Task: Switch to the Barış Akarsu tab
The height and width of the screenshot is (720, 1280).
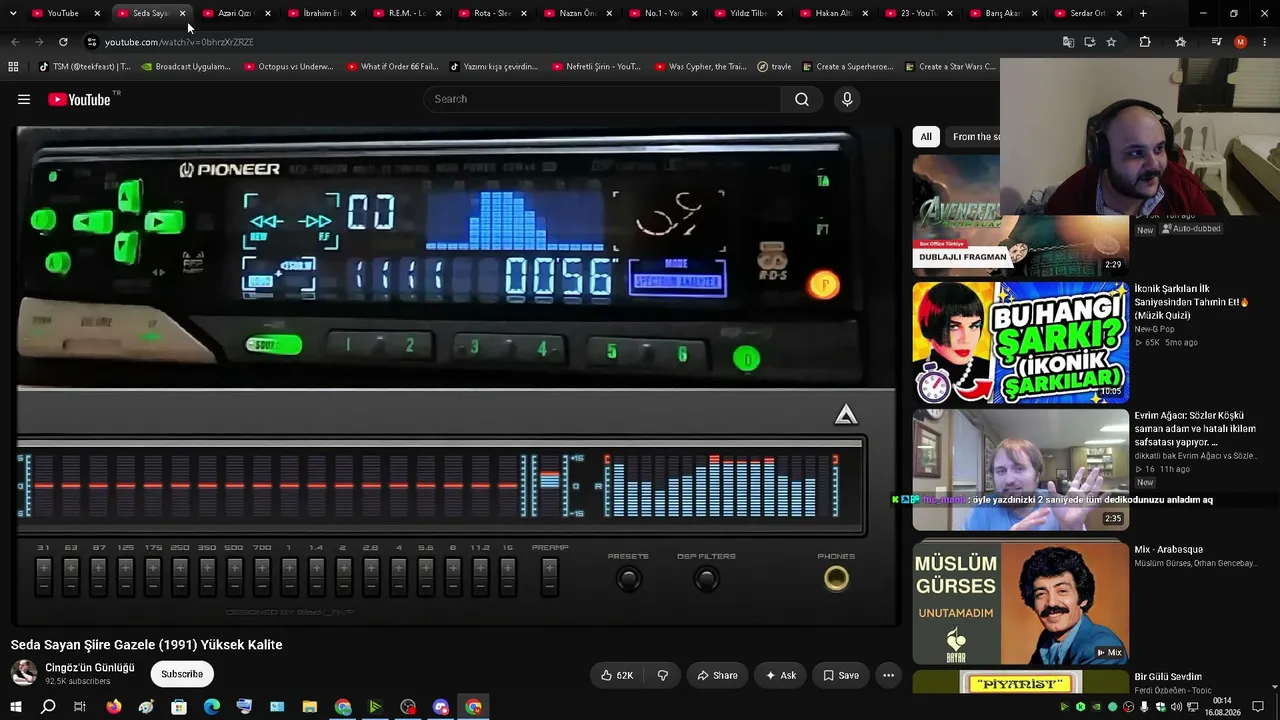Action: (1004, 13)
